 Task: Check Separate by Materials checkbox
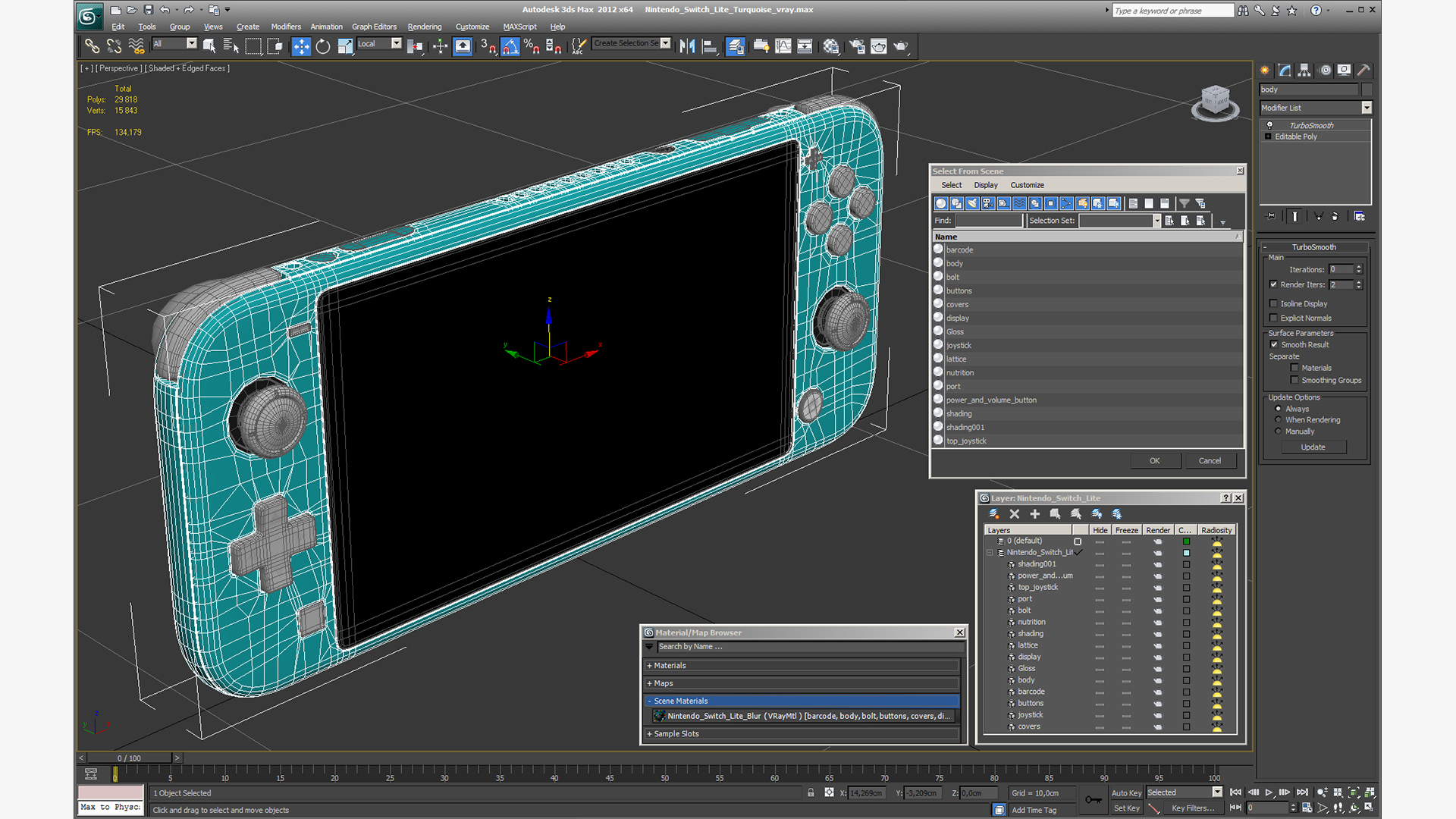click(x=1295, y=368)
